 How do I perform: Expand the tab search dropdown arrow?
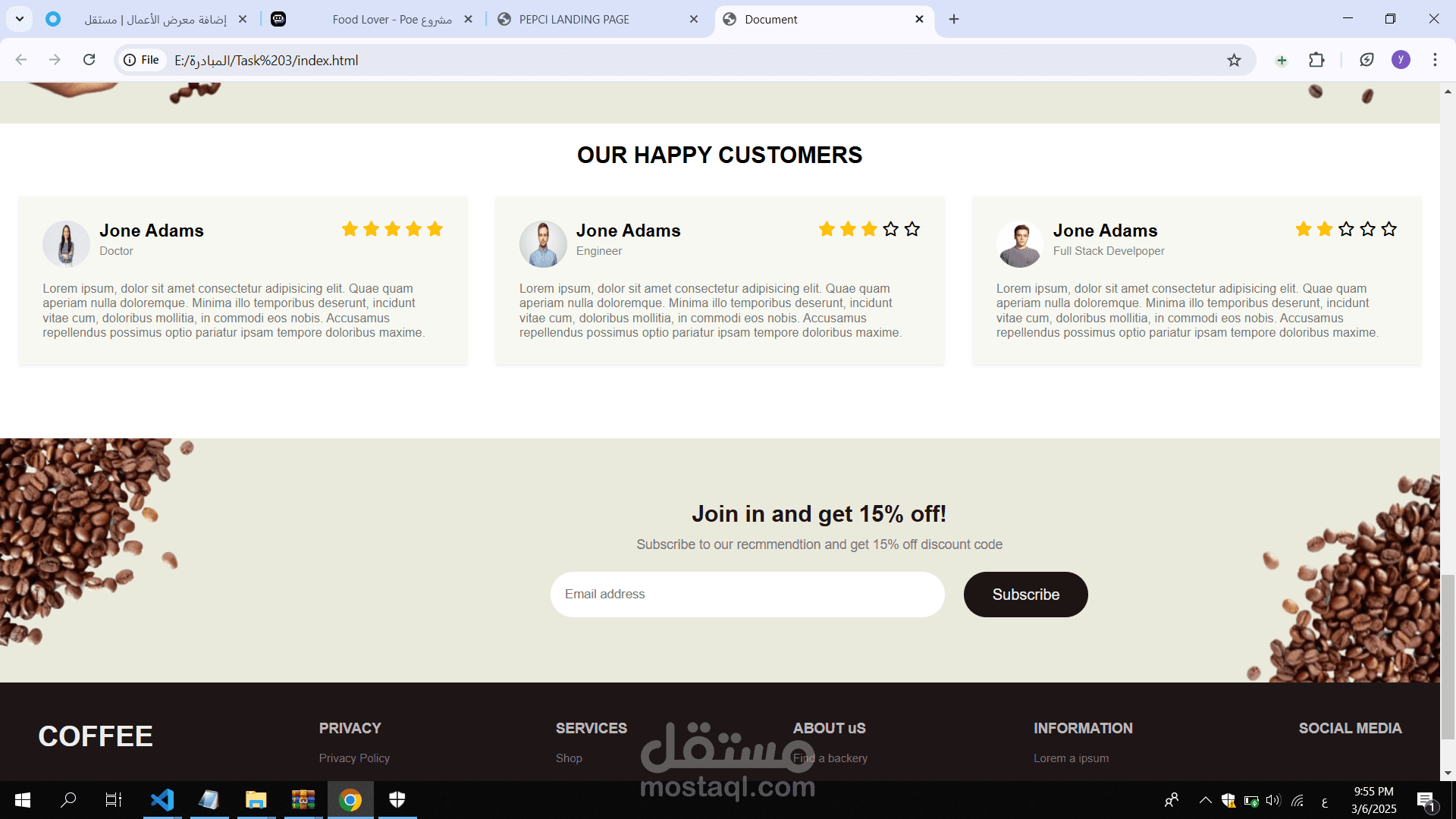tap(20, 19)
